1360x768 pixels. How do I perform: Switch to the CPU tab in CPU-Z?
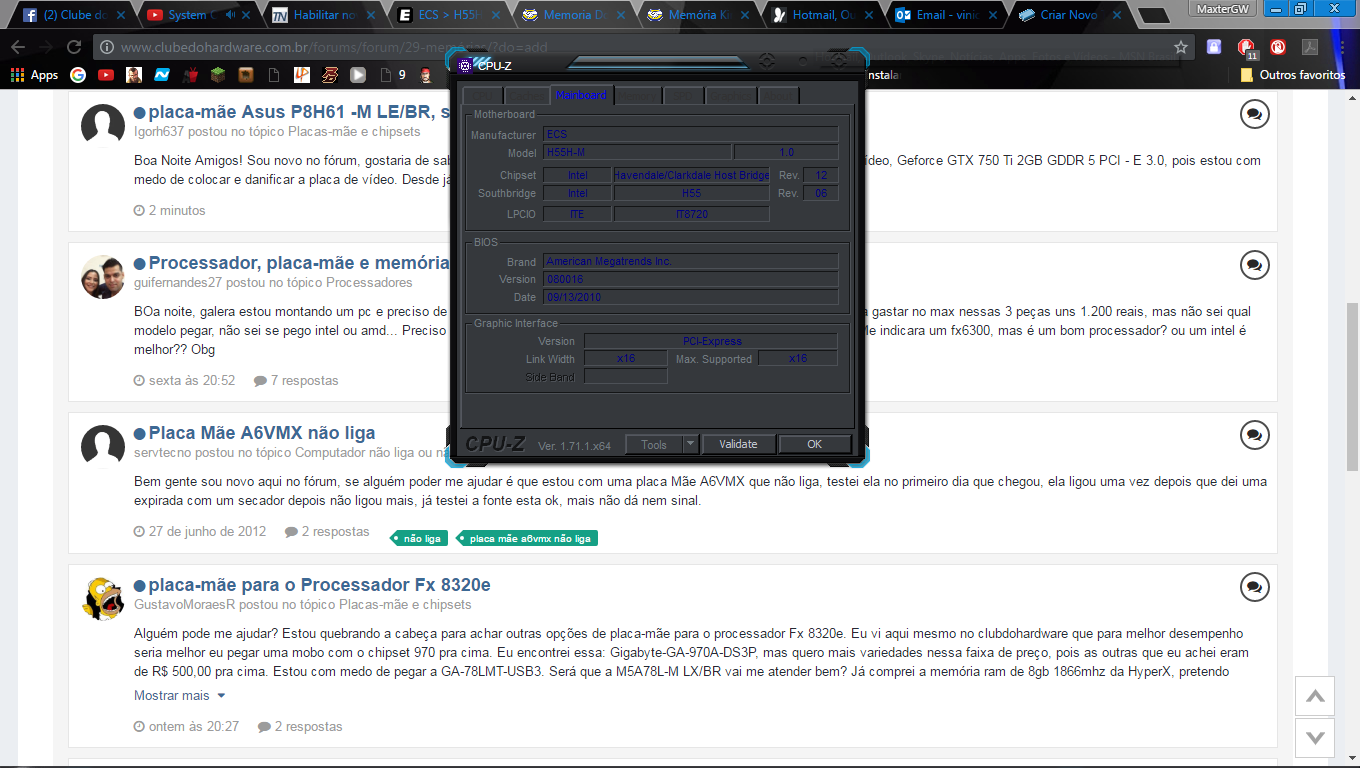pos(483,96)
